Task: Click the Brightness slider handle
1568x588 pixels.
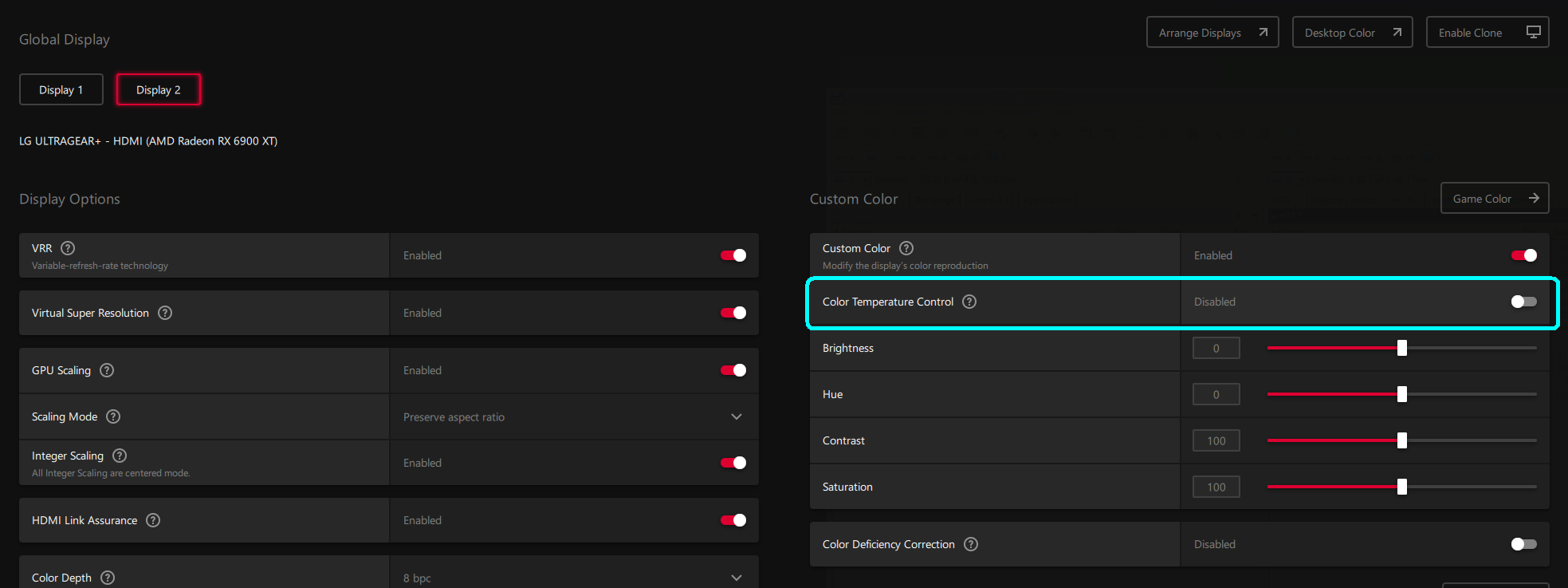Action: tap(1402, 348)
